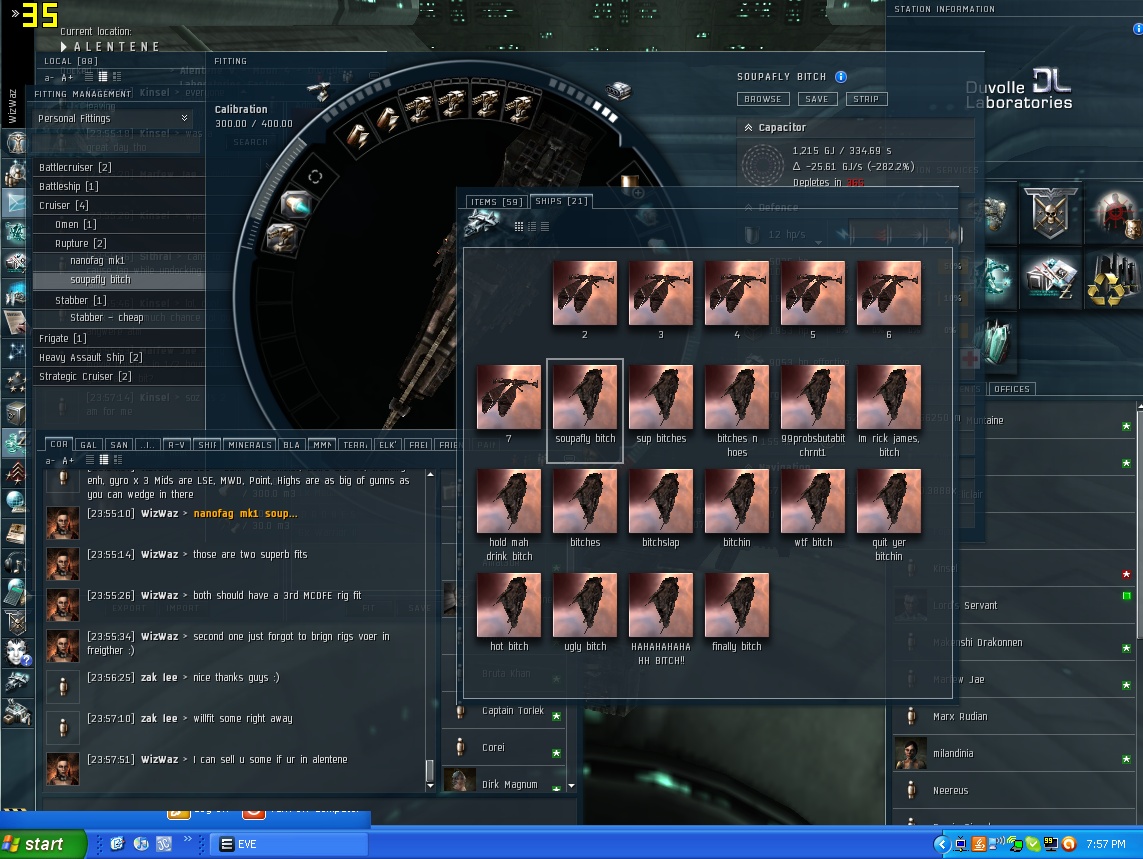The height and width of the screenshot is (859, 1143).
Task: Open the masked face Help sidebar icon
Action: click(16, 652)
